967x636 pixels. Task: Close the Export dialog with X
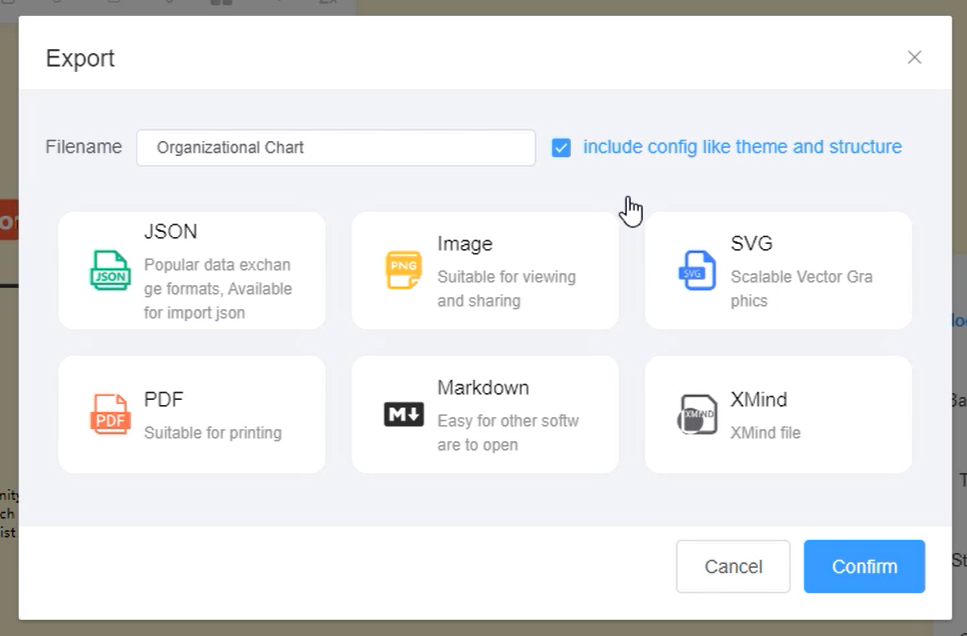(x=914, y=58)
